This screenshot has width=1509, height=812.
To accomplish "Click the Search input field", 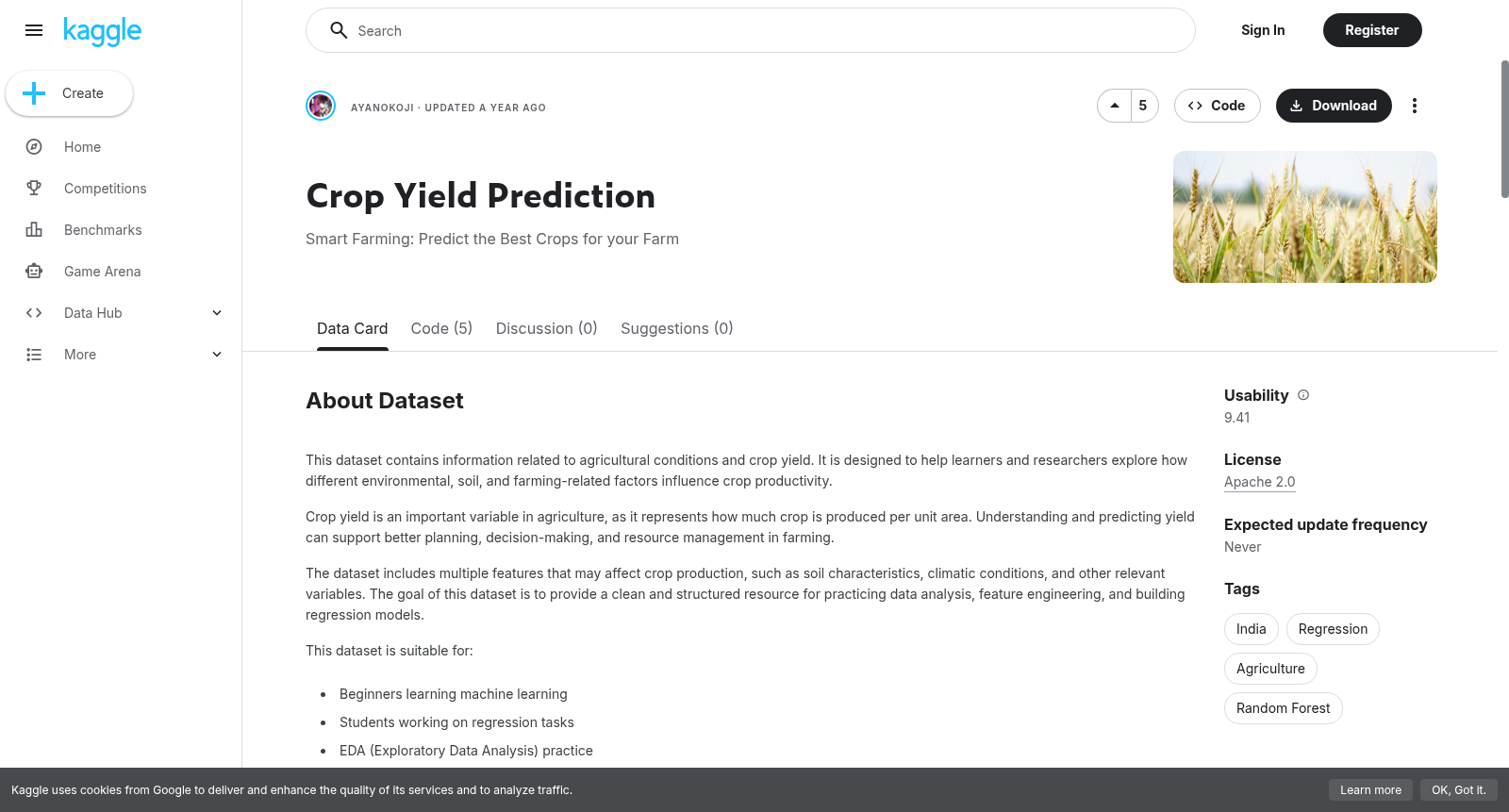I will (x=751, y=30).
